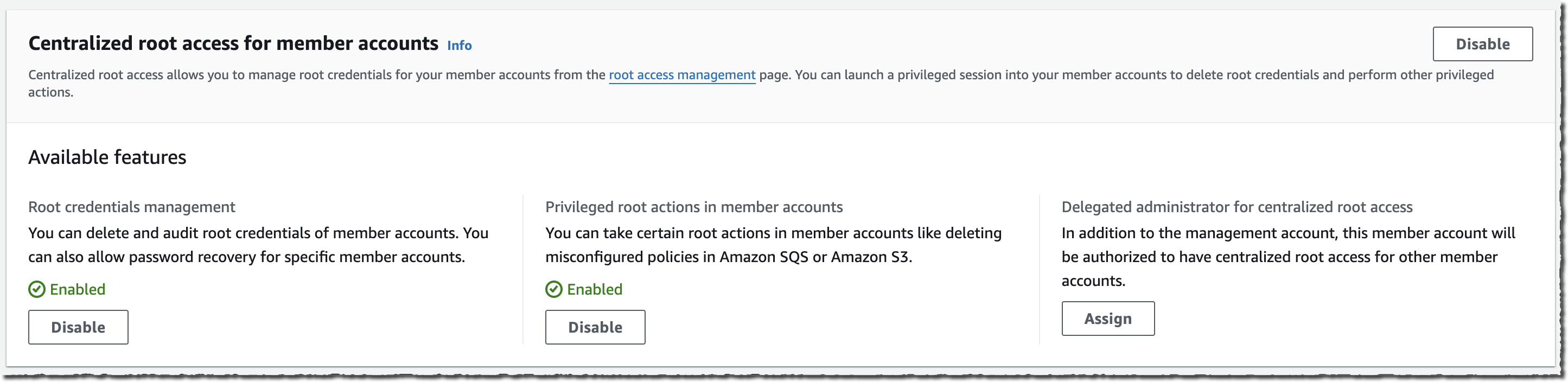Click the description mentioning Amazon SQS or Amazon S3
This screenshot has width=1568, height=382.
pyautogui.click(x=773, y=245)
